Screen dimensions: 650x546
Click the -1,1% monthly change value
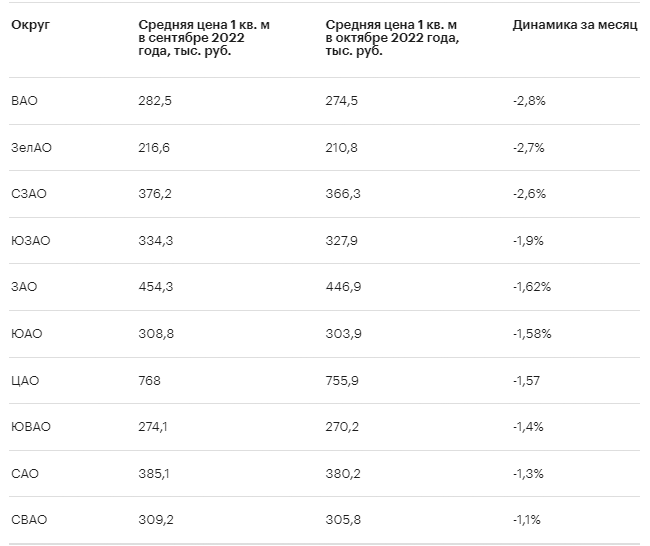[x=527, y=519]
